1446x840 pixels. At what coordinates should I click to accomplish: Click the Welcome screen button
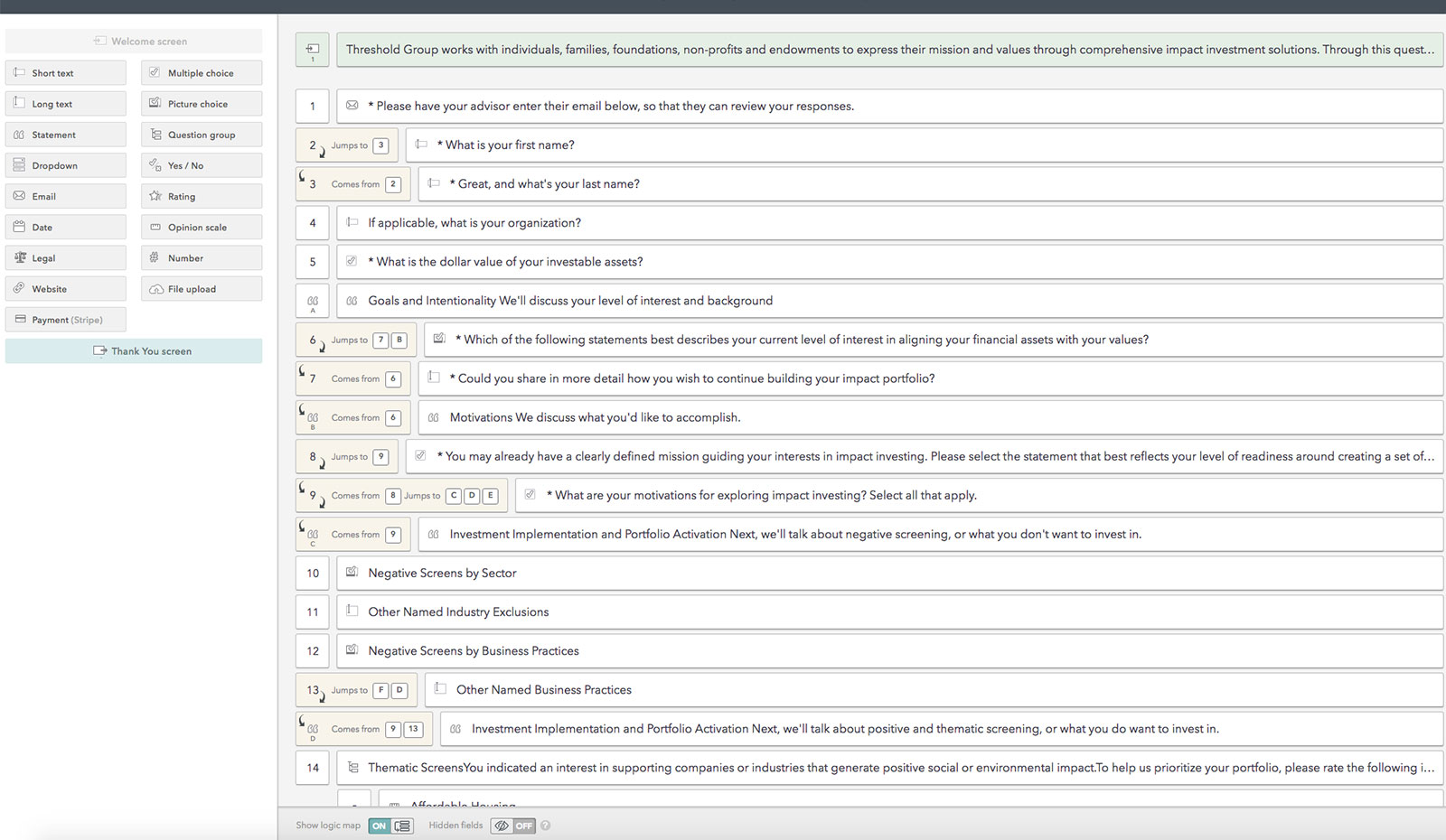134,41
